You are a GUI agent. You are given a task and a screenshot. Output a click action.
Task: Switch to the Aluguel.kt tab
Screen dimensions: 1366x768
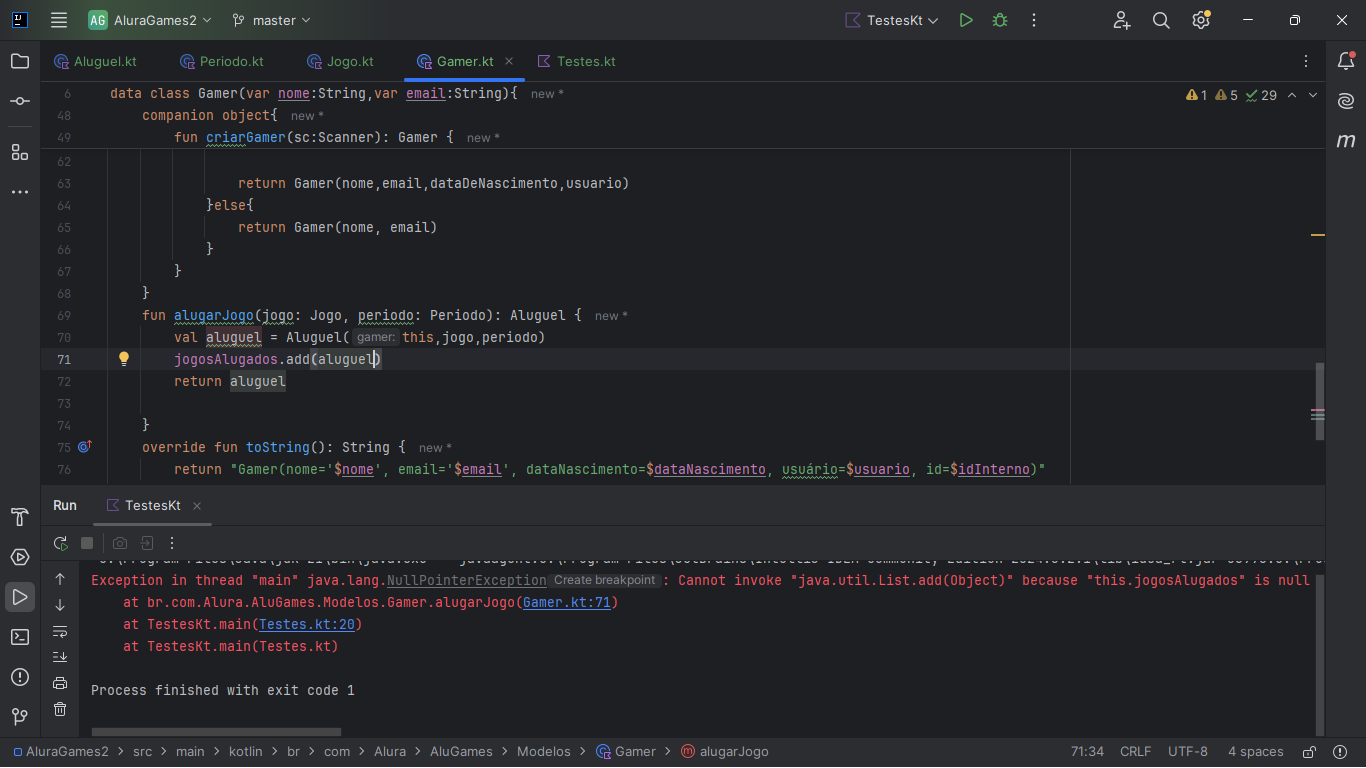pyautogui.click(x=95, y=61)
